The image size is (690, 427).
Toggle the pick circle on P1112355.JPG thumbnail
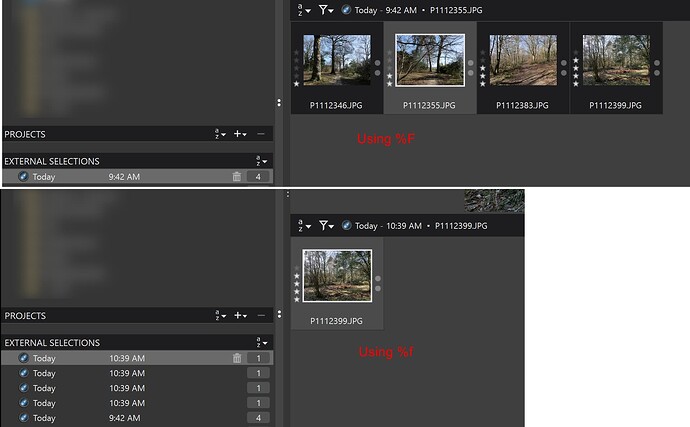click(x=471, y=63)
